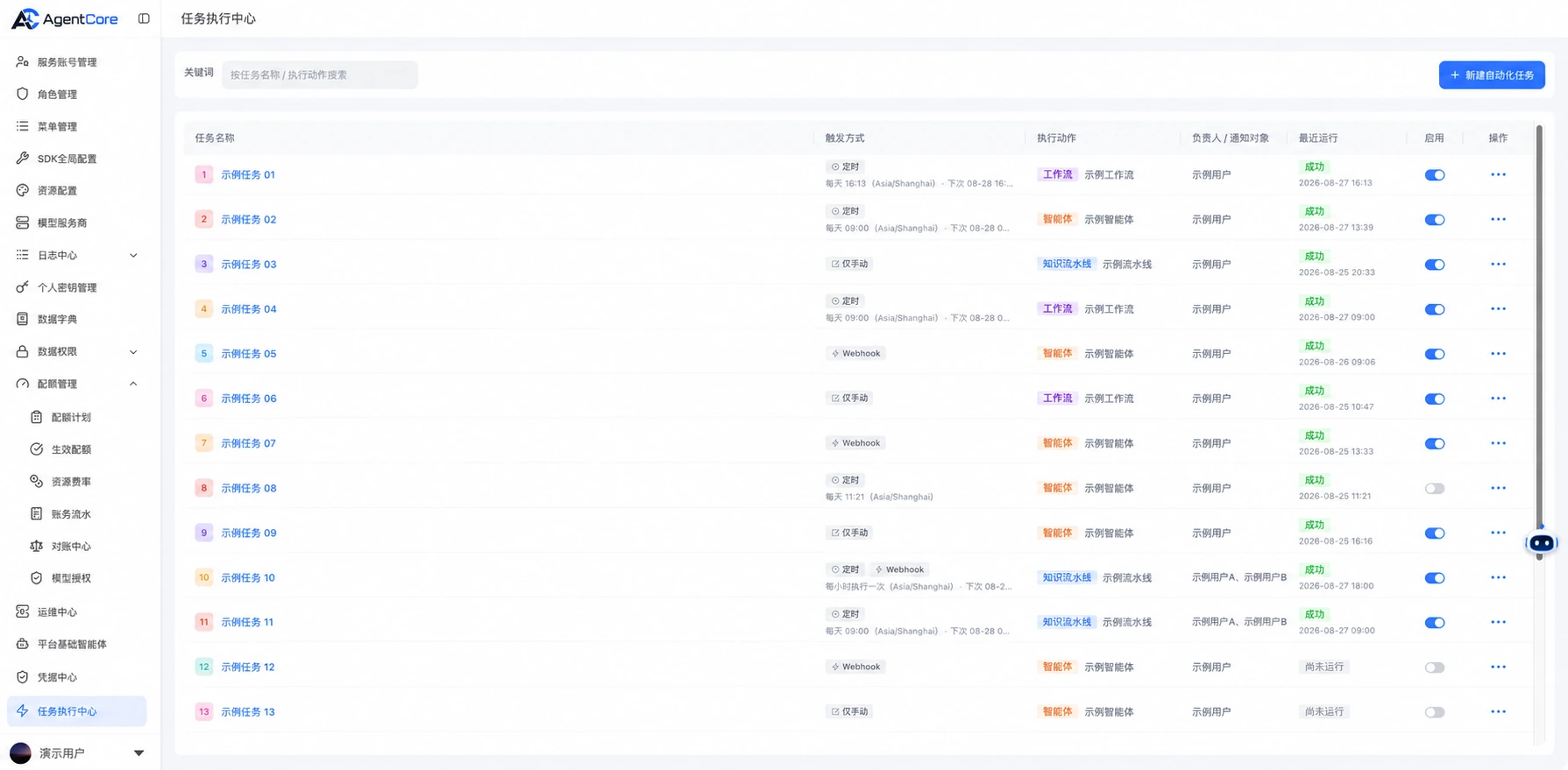Viewport: 1568px width, 770px height.
Task: Open the more-actions menu for 示例任务 01
Action: [1498, 174]
